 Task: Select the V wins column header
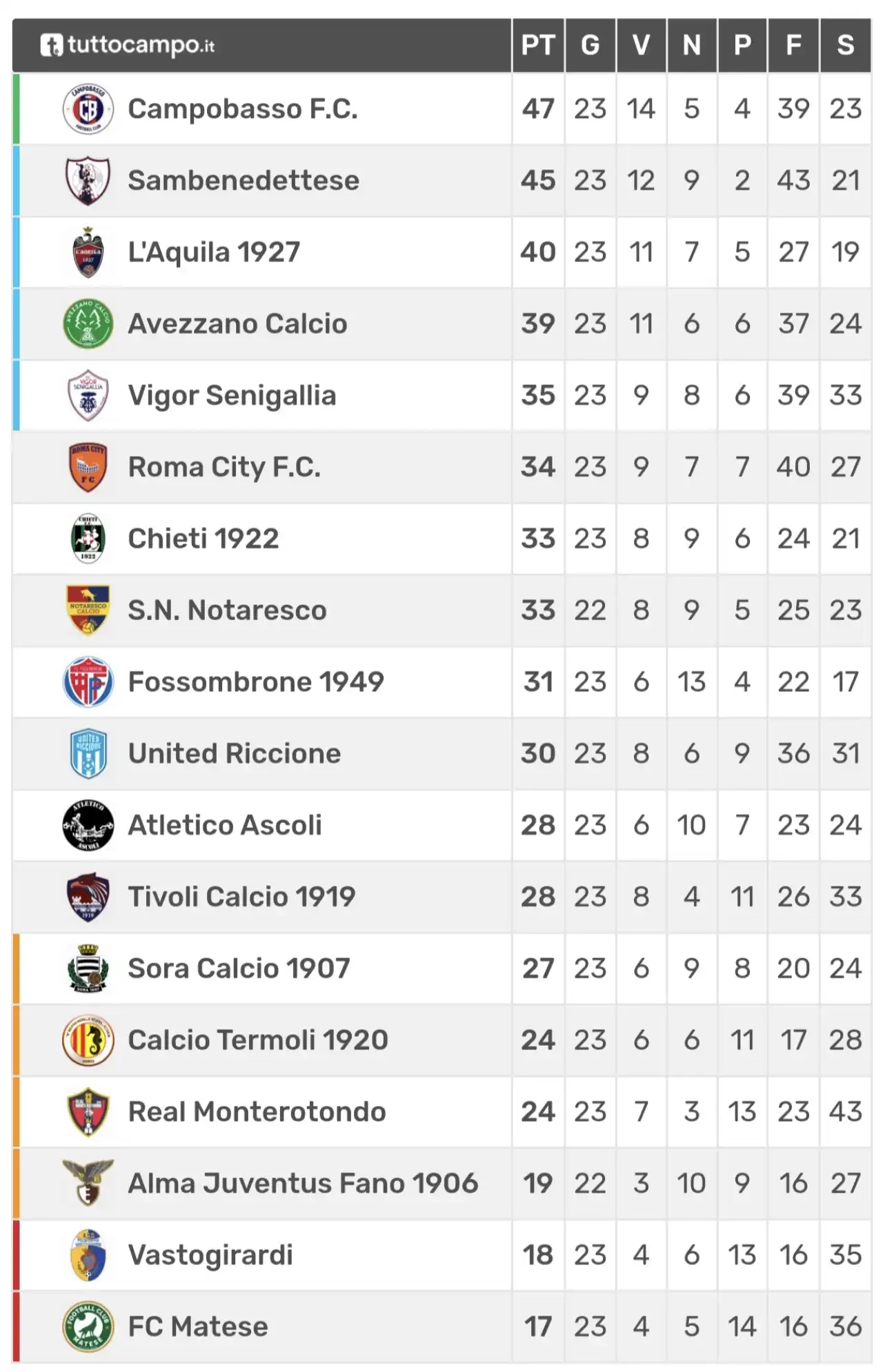641,46
